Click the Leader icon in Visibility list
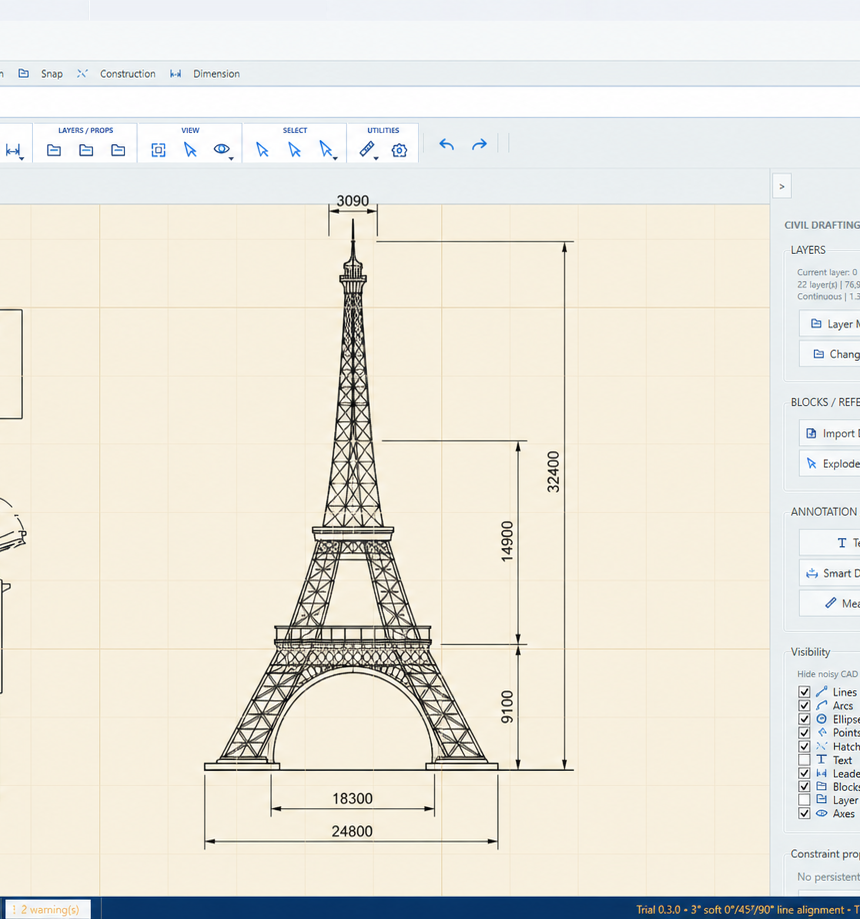Image resolution: width=860 pixels, height=919 pixels. click(821, 773)
